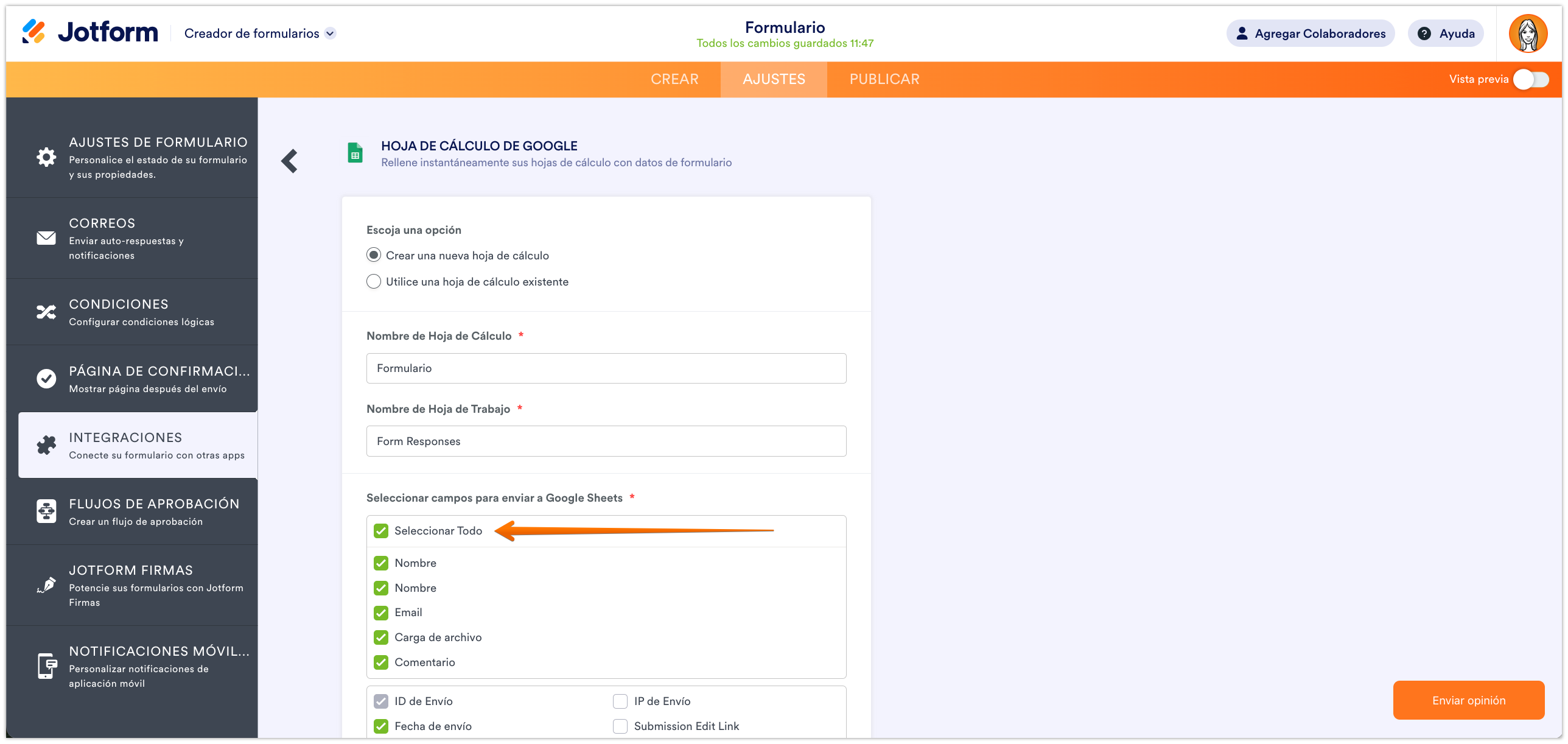
Task: Select Utilice una hoja de cálculo existente
Action: (x=374, y=281)
